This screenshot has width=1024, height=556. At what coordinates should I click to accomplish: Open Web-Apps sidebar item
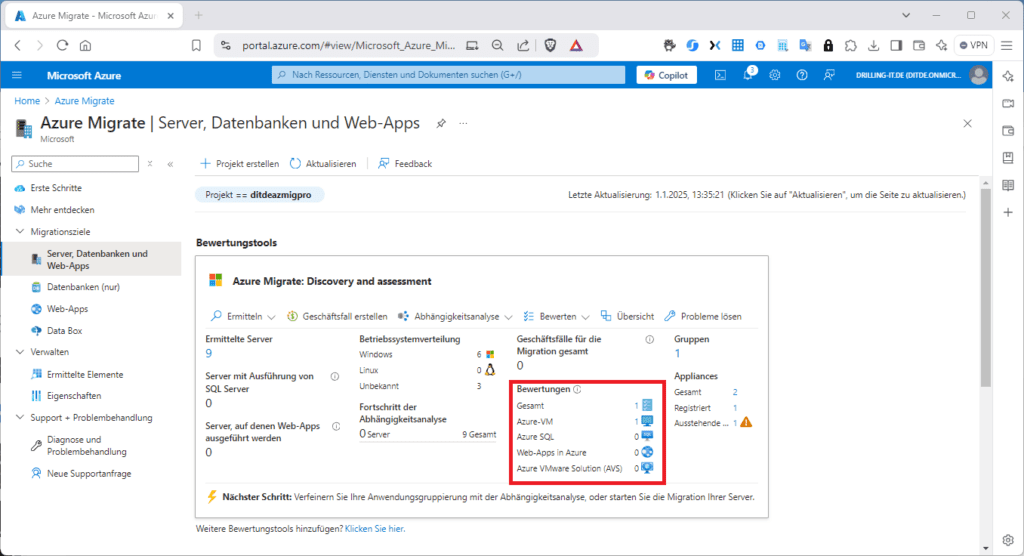coord(67,308)
